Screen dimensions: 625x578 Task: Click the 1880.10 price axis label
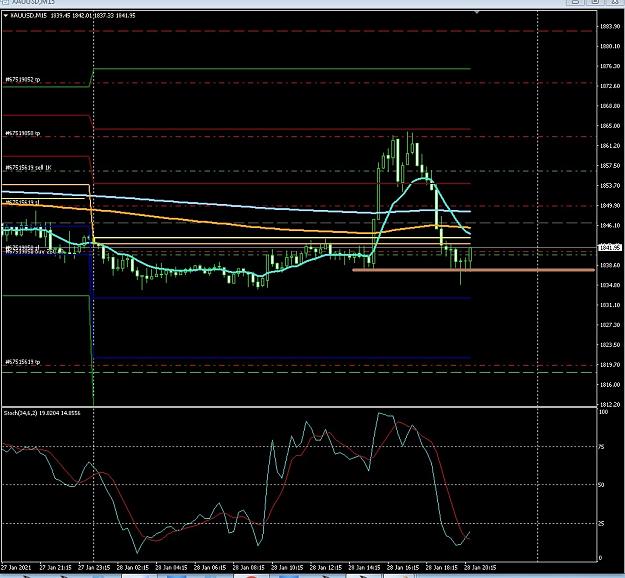[x=610, y=46]
